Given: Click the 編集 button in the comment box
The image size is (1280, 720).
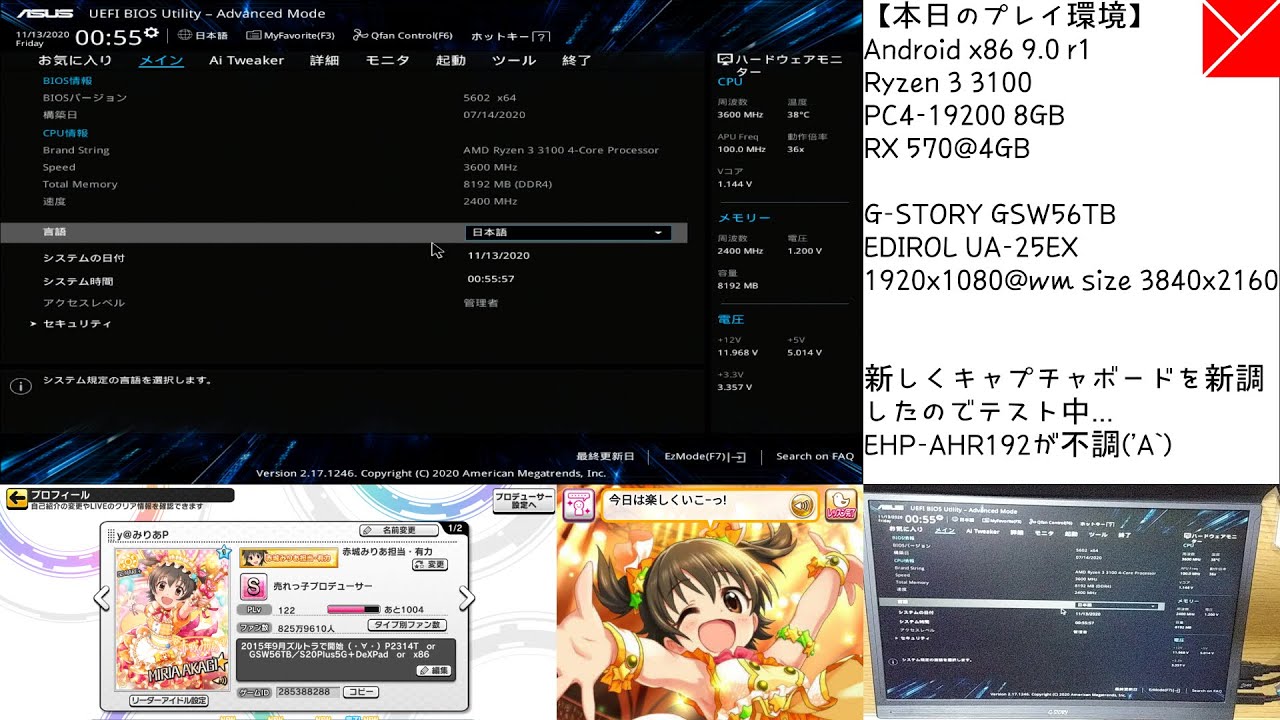Looking at the screenshot, I should click(x=432, y=670).
